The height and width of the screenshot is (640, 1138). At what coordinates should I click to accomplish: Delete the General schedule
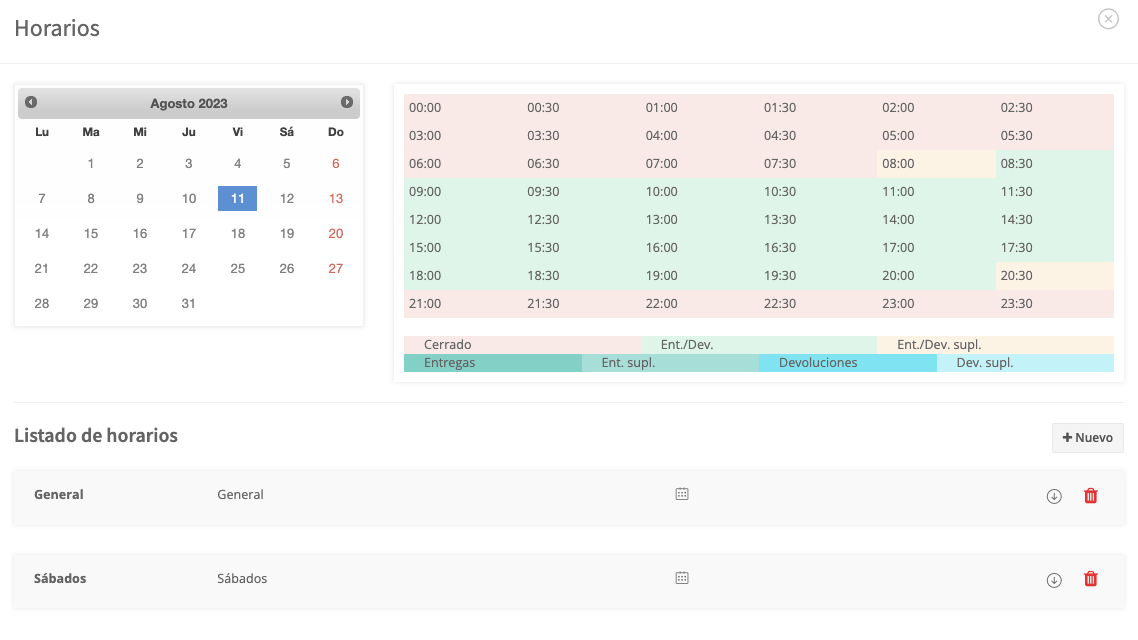[1090, 496]
